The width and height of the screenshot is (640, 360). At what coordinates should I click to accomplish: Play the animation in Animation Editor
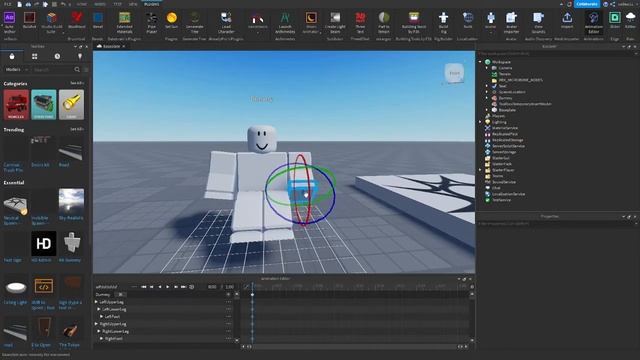click(x=167, y=287)
